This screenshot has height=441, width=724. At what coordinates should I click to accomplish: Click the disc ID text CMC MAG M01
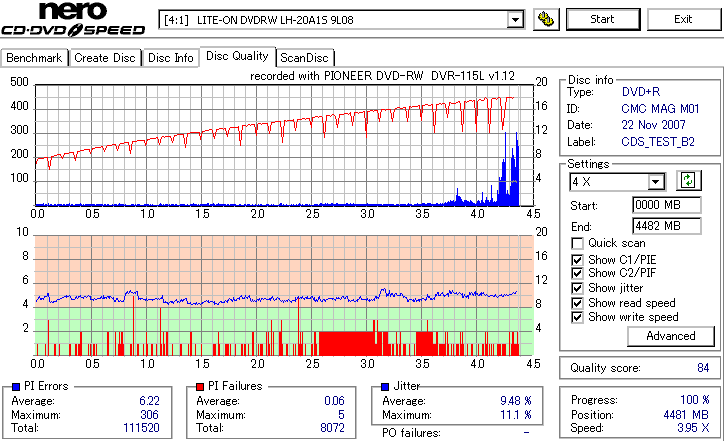click(660, 109)
